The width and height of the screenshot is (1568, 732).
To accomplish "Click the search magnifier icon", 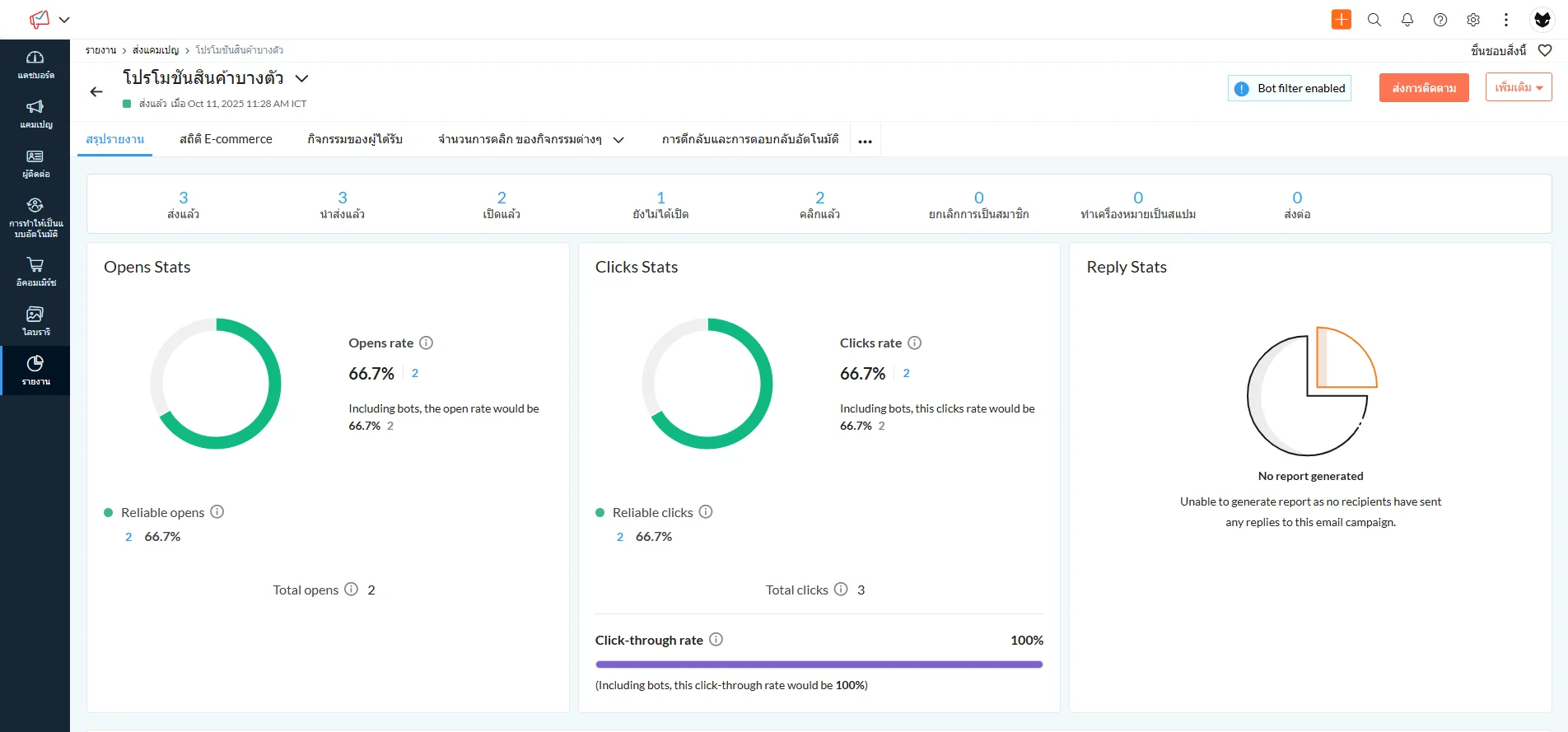I will pyautogui.click(x=1374, y=20).
